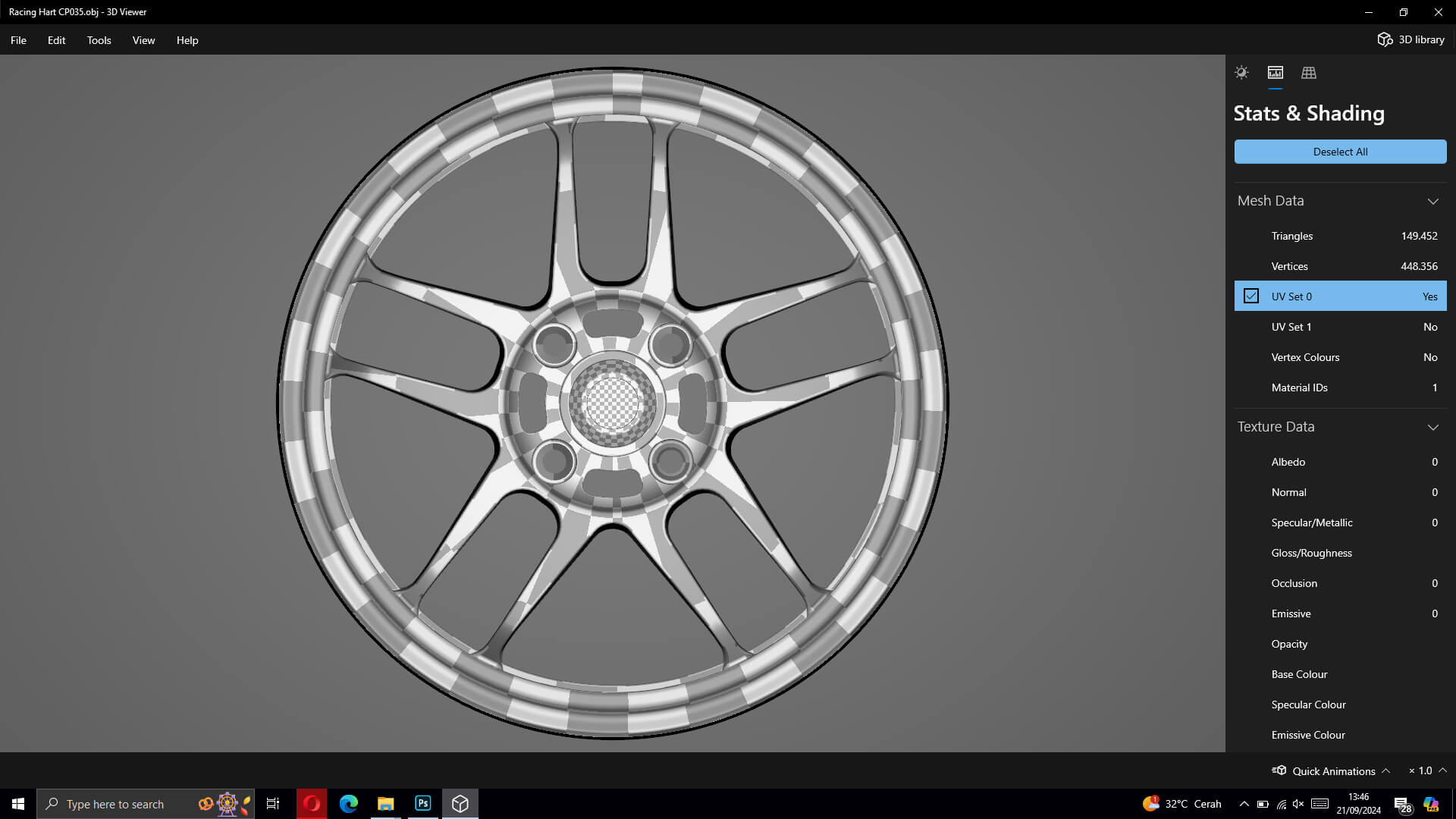Viewport: 1456px width, 819px height.
Task: Expand the Quick Animations menu chevron
Action: pos(1386,770)
